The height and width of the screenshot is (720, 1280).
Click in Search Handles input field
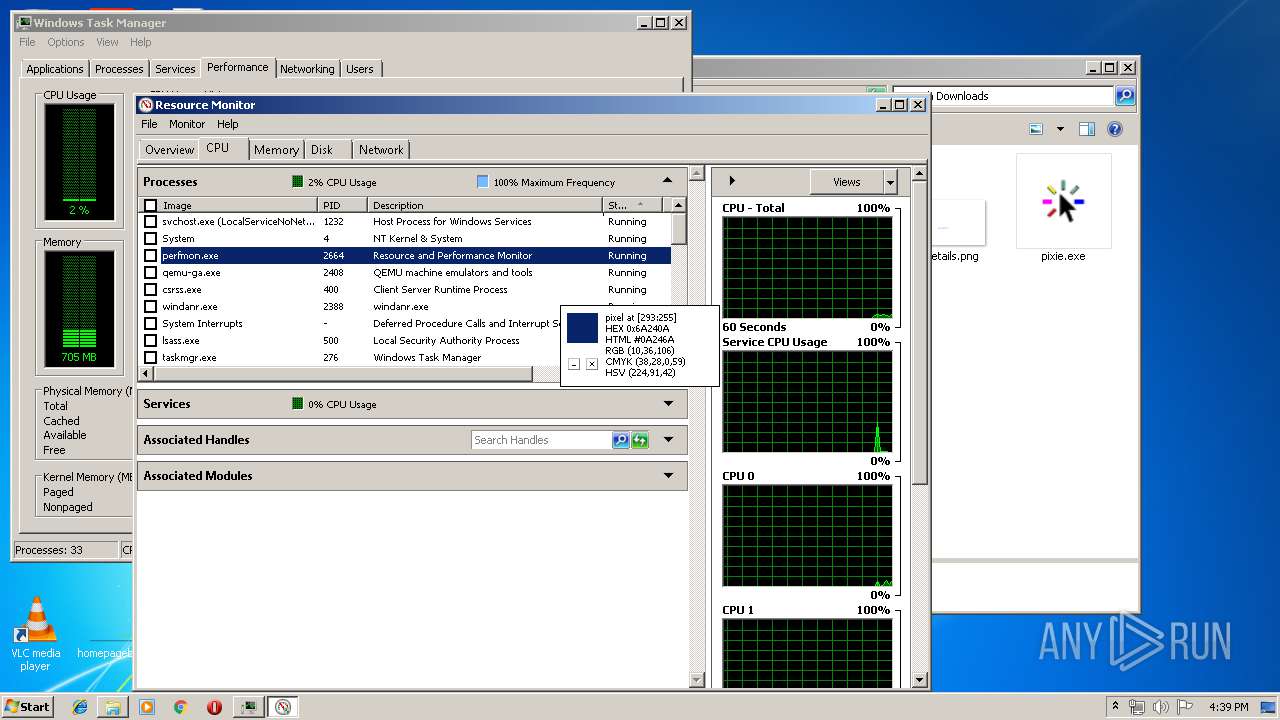point(541,440)
